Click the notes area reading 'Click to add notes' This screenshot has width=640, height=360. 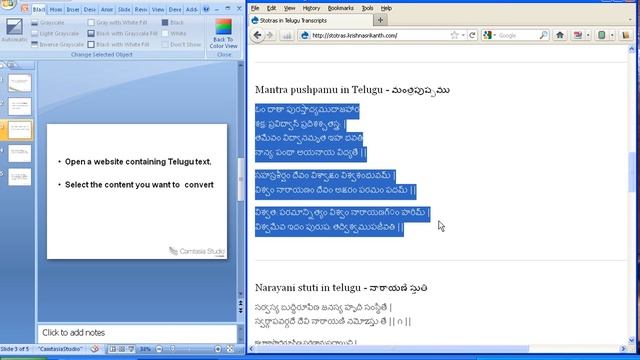(x=137, y=333)
